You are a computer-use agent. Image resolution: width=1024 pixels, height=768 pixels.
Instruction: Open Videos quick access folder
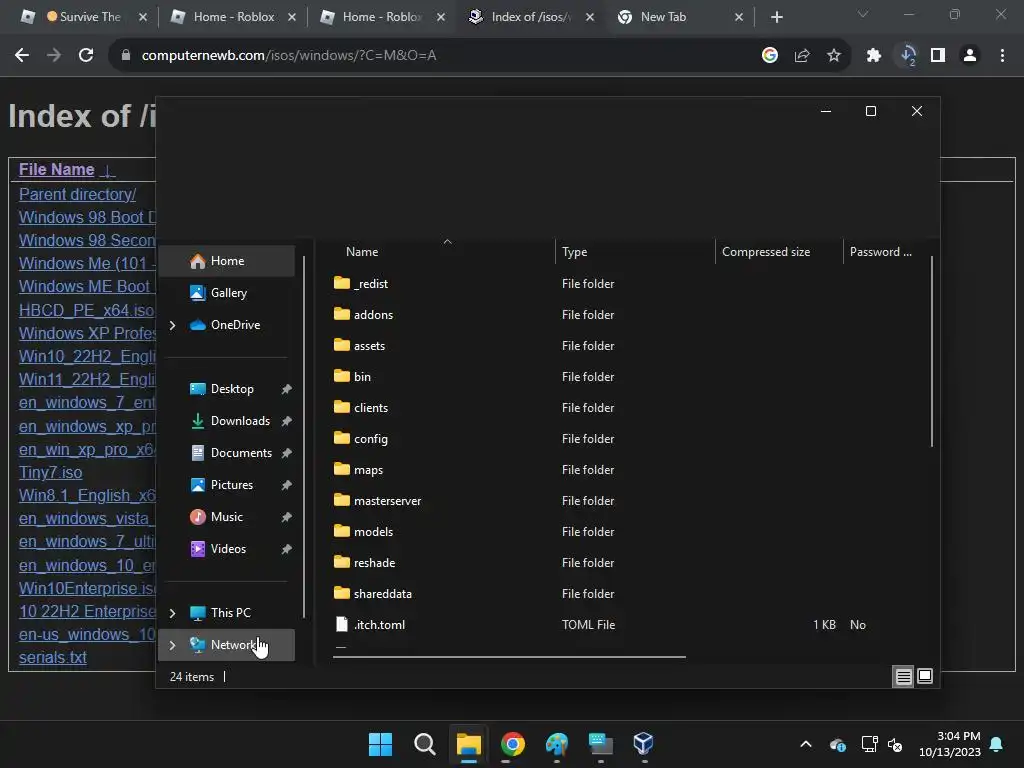click(x=227, y=549)
